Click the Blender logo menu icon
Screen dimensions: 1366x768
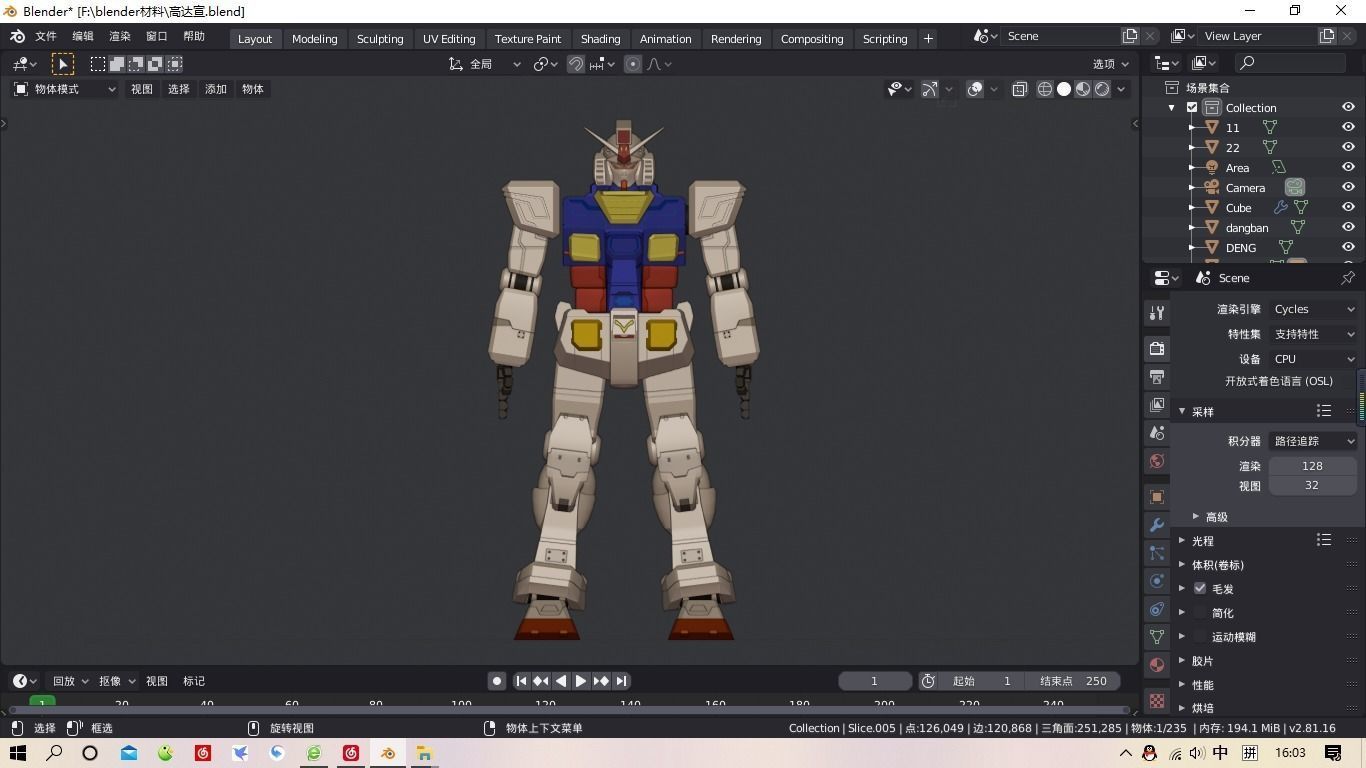coord(17,36)
